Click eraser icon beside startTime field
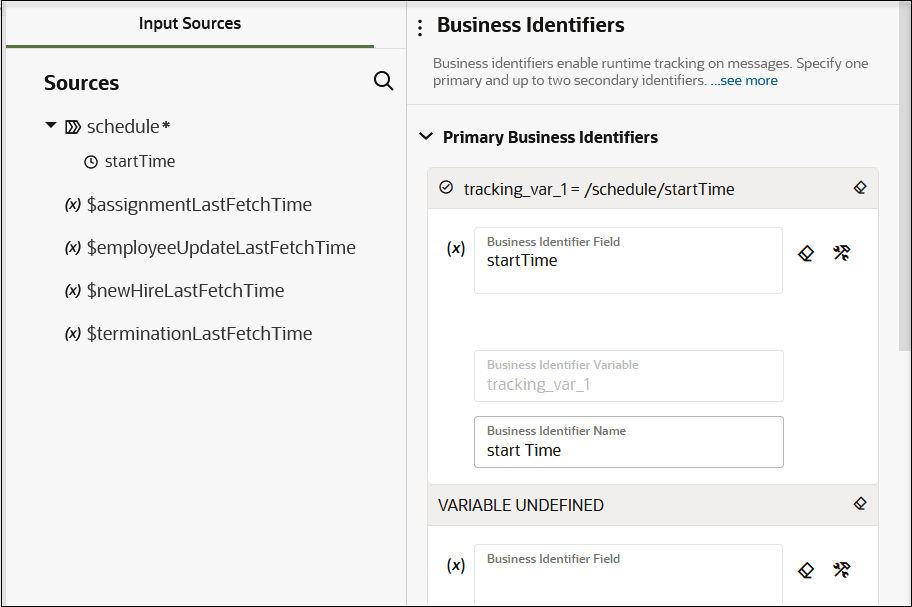Image resolution: width=912 pixels, height=607 pixels. pyautogui.click(x=806, y=254)
